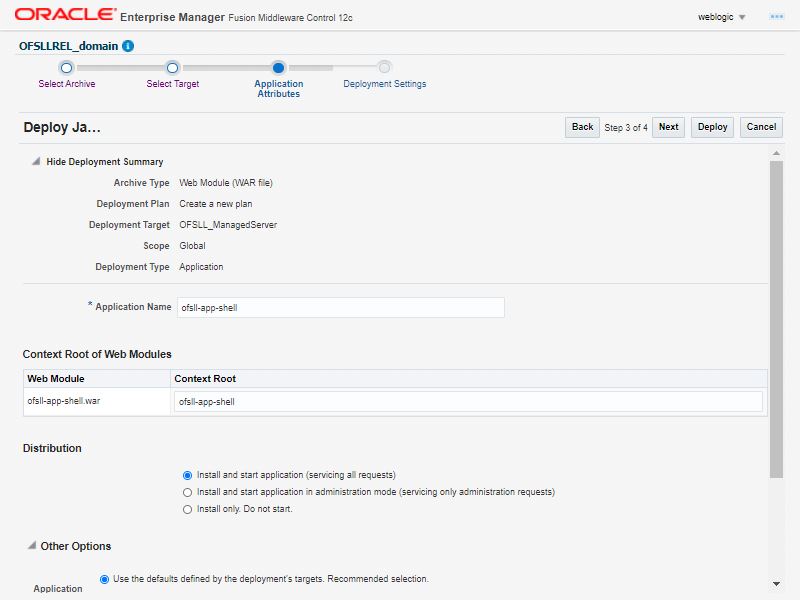800x600 pixels.
Task: Click the scrollbar down arrow
Action: point(776,584)
